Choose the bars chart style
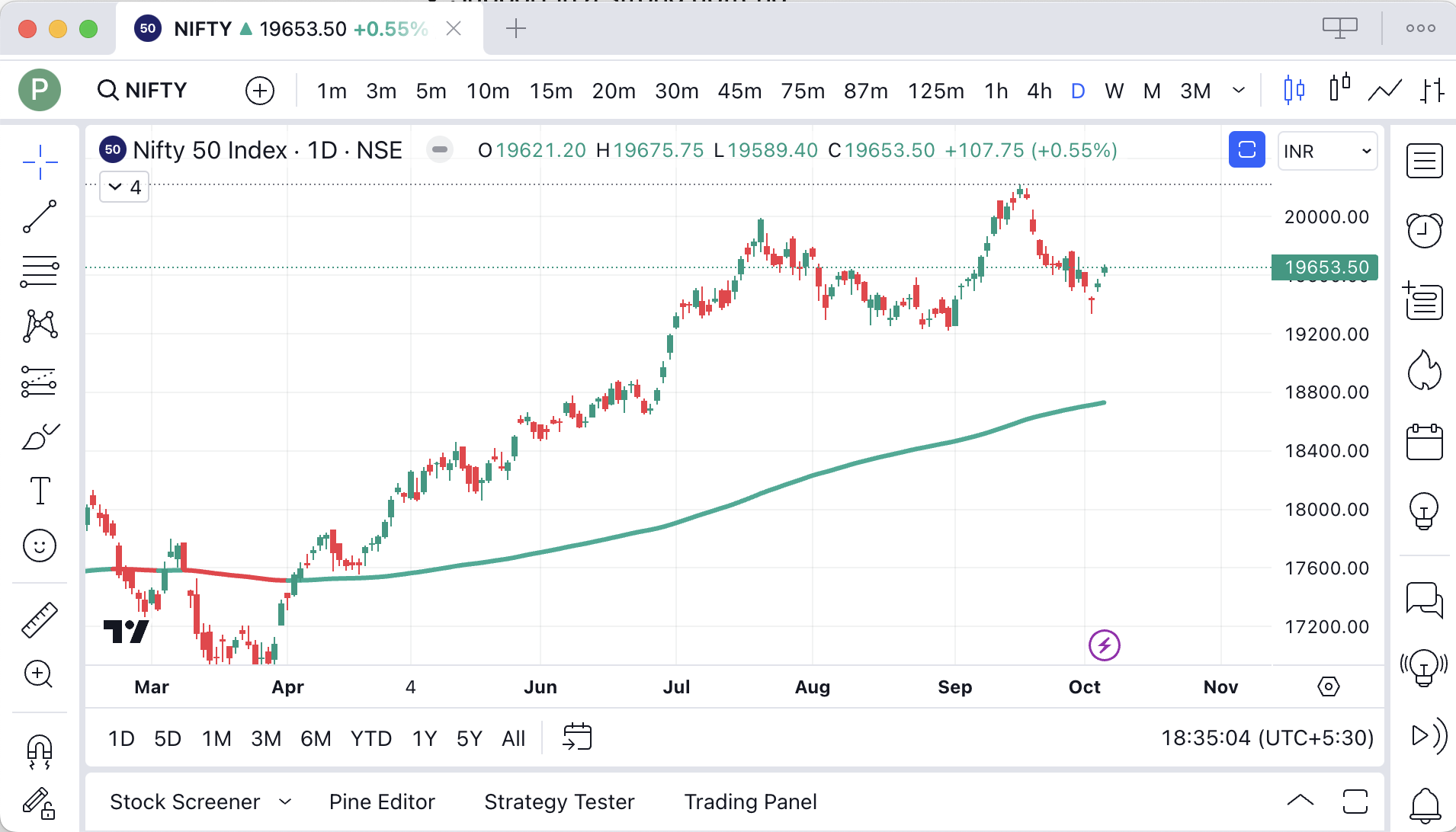Viewport: 1456px width, 832px height. tap(1432, 90)
